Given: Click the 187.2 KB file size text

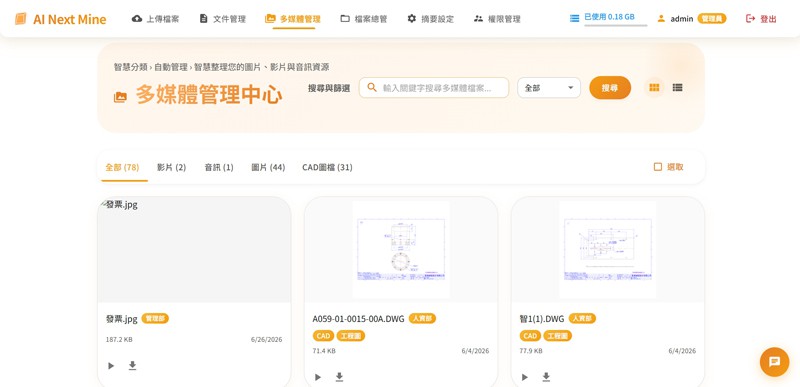Looking at the screenshot, I should pyautogui.click(x=119, y=340).
